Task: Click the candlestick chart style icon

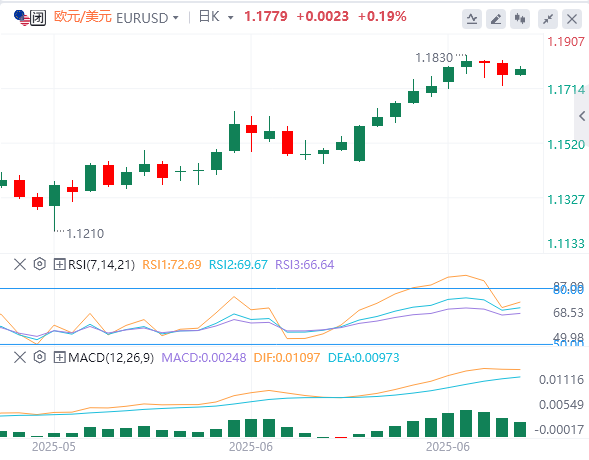Action: click(x=520, y=18)
